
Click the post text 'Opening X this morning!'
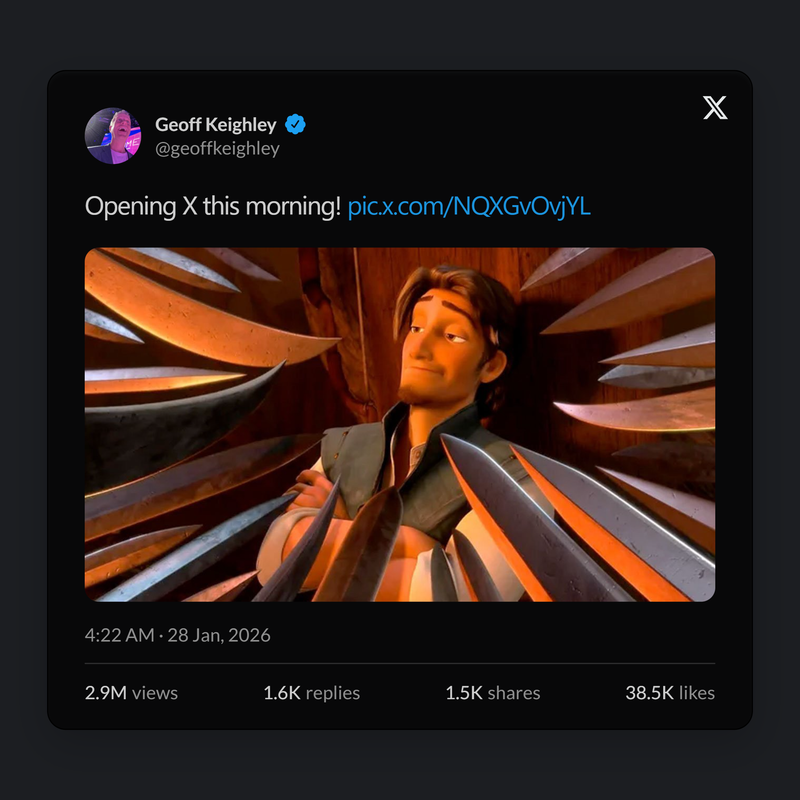212,207
